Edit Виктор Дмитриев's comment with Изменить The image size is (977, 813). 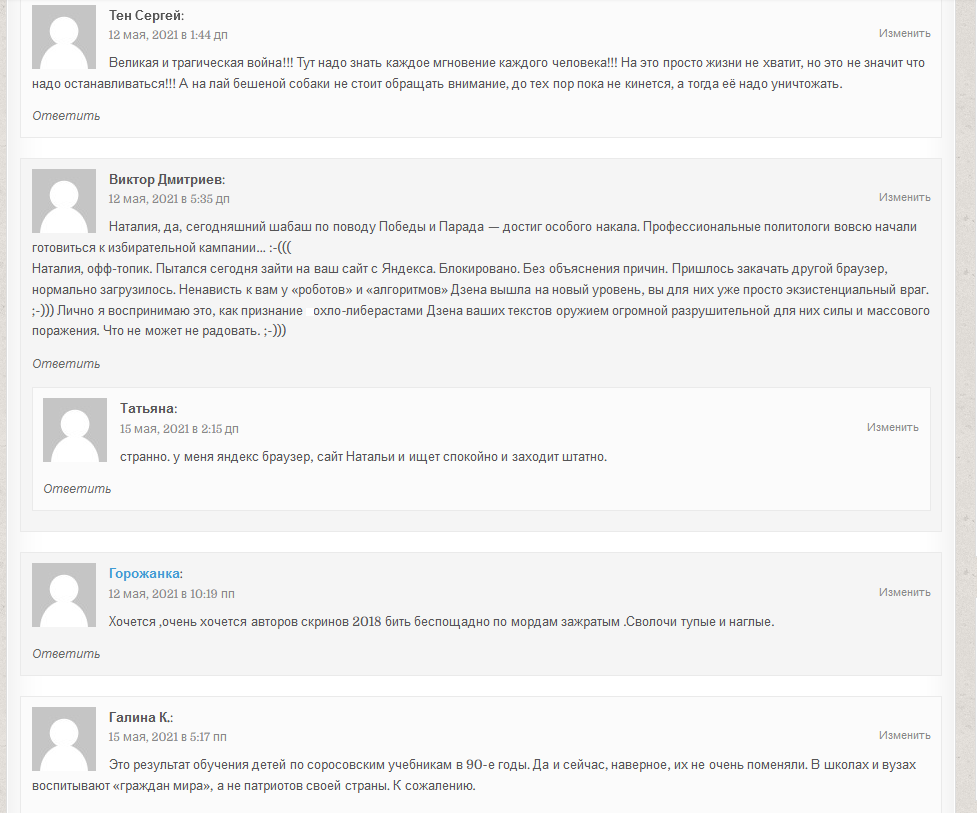coord(905,197)
